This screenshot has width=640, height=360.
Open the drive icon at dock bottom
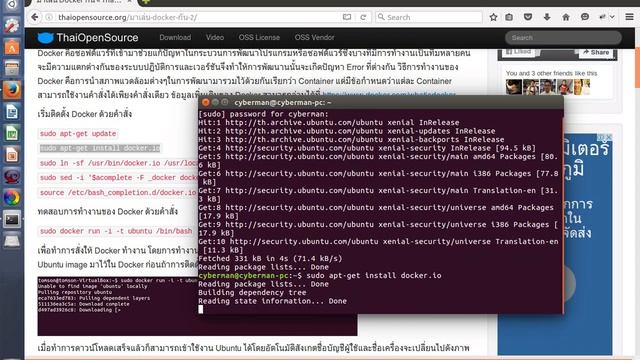[x=12, y=242]
